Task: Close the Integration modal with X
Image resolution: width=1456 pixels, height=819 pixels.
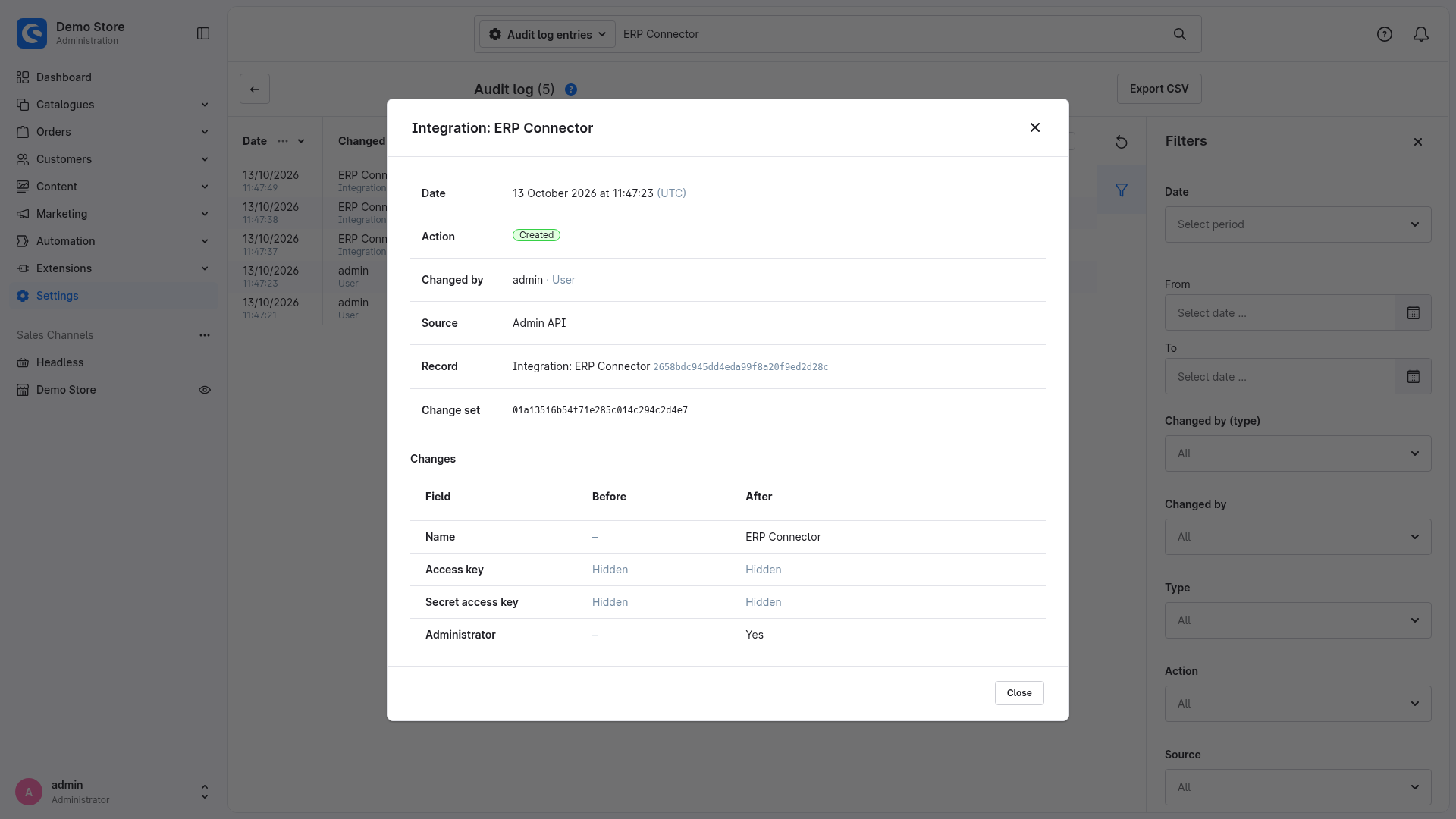Action: (1035, 127)
